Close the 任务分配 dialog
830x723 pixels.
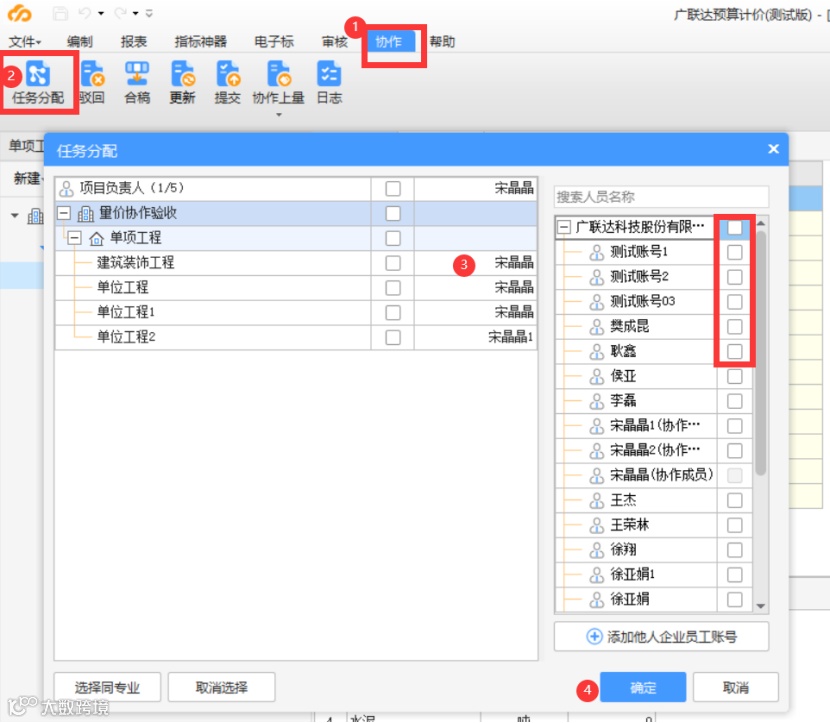tap(773, 149)
